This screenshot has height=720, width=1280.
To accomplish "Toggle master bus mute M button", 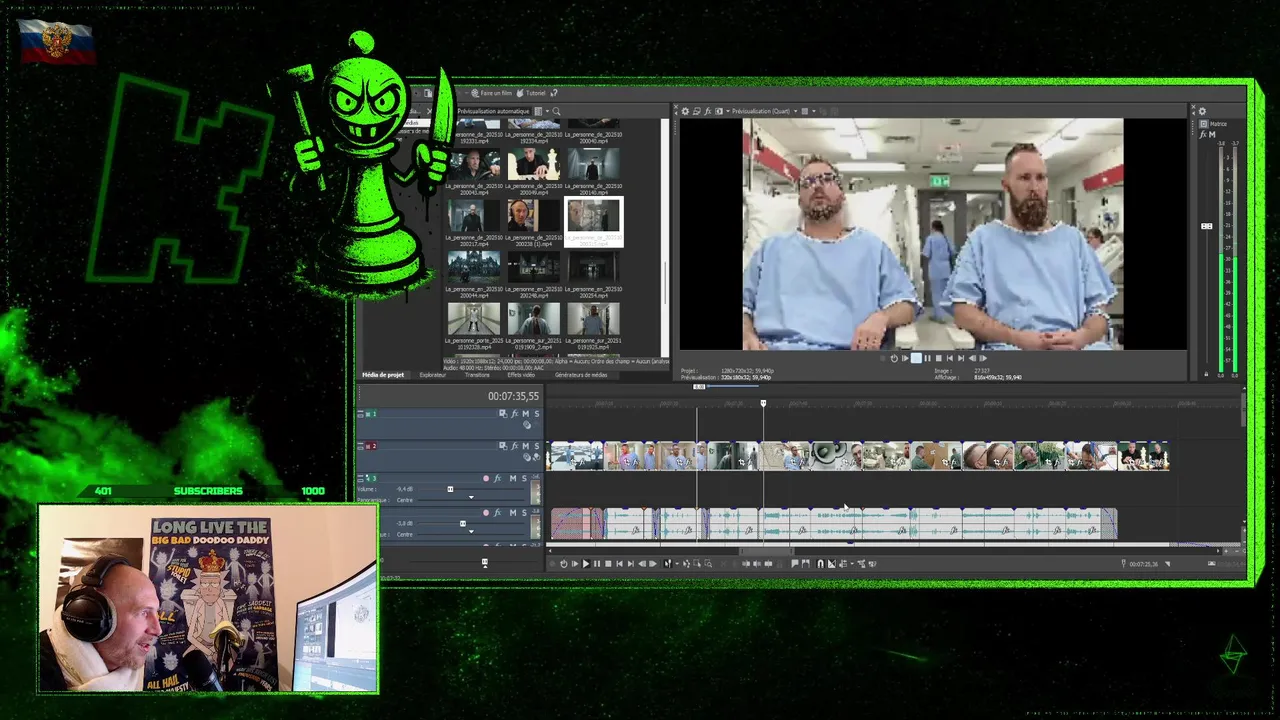I will coord(1212,134).
